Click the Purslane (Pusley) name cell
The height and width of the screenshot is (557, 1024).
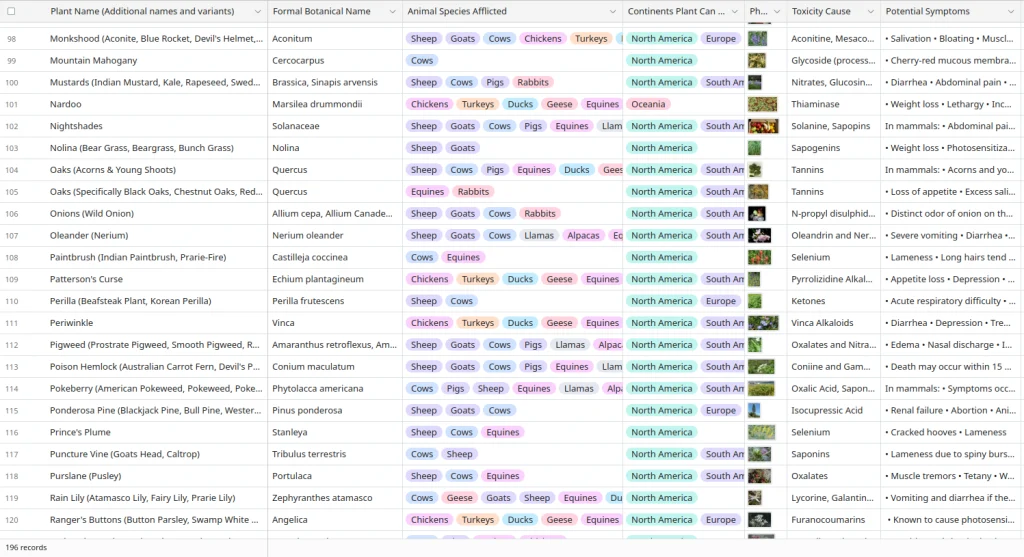[157, 476]
